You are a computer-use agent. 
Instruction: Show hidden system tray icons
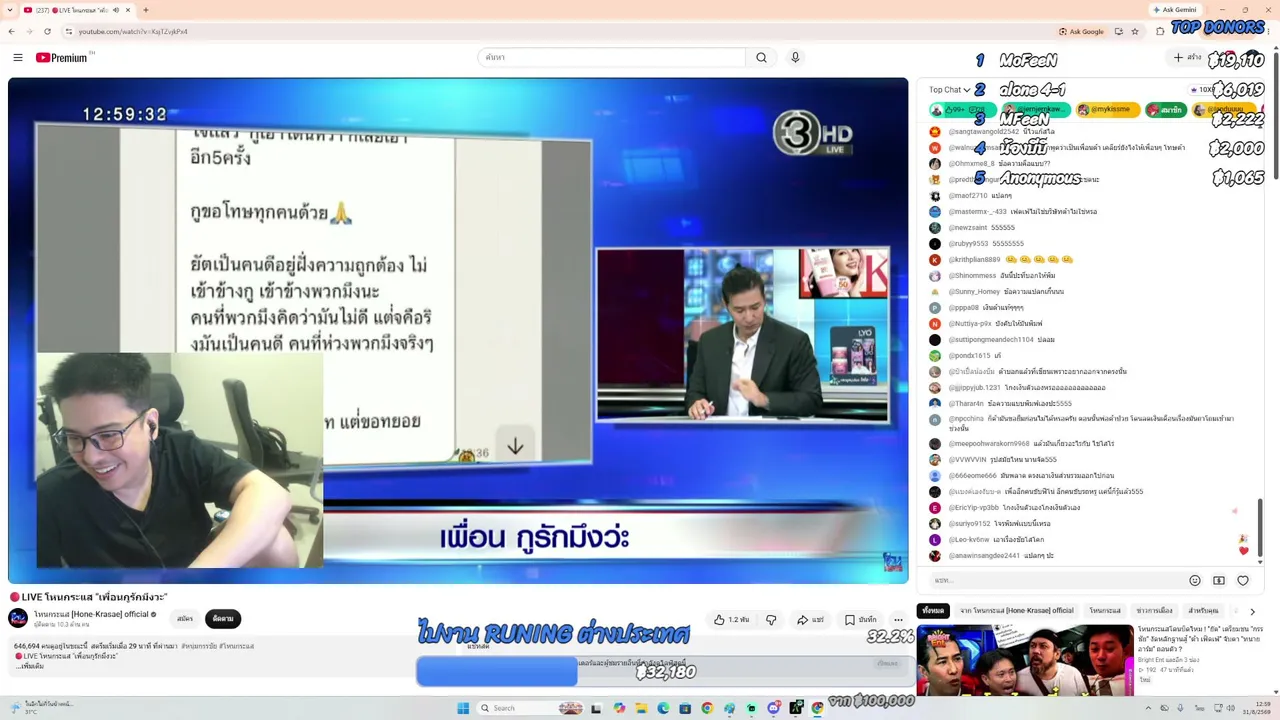pos(1150,708)
